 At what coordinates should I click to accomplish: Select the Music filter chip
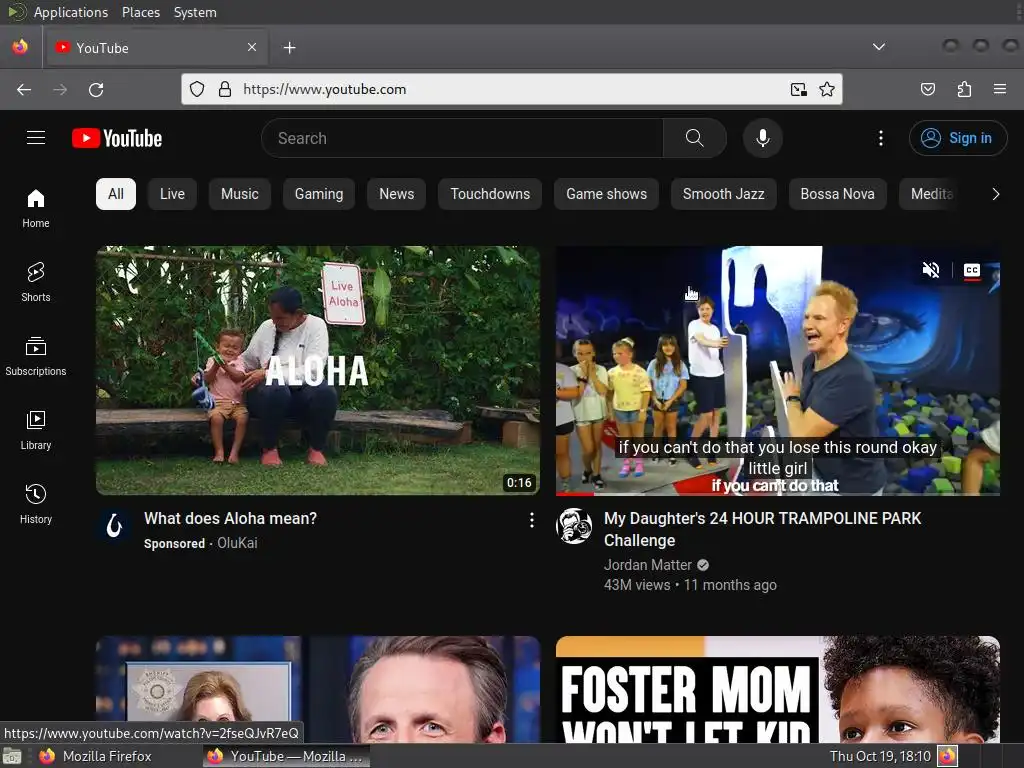tap(240, 194)
